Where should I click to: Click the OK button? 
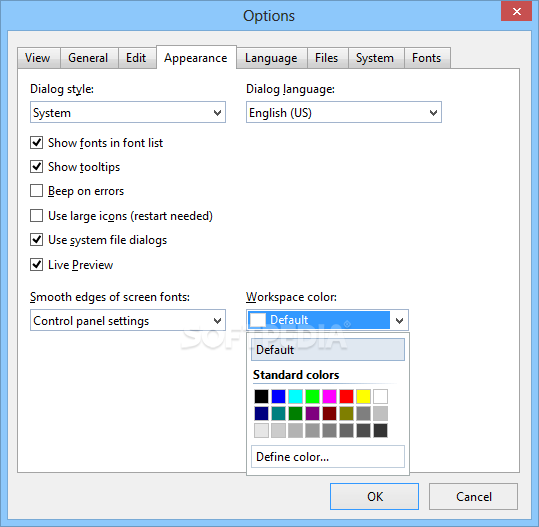(374, 496)
